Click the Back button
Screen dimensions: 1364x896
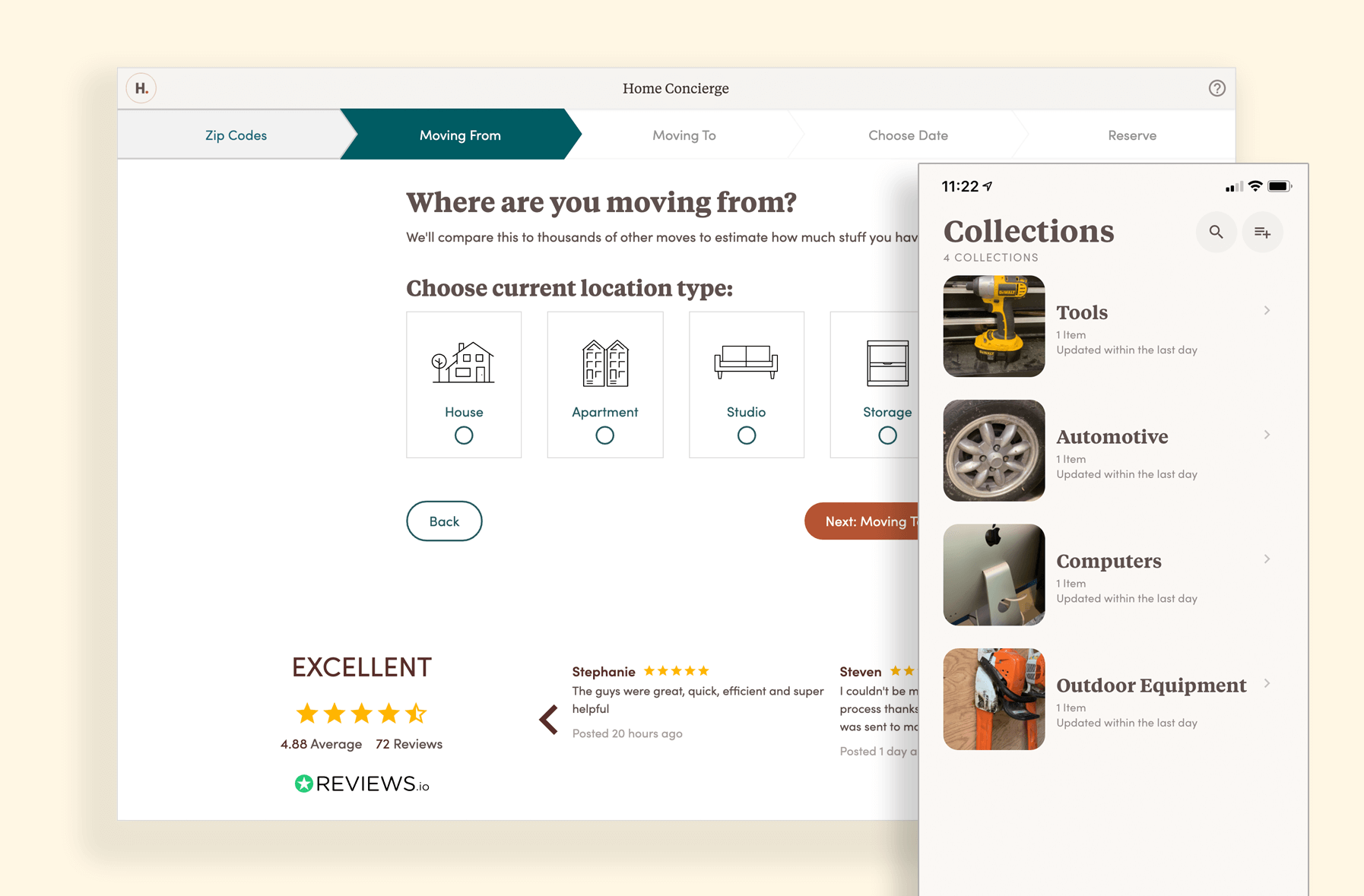[444, 521]
